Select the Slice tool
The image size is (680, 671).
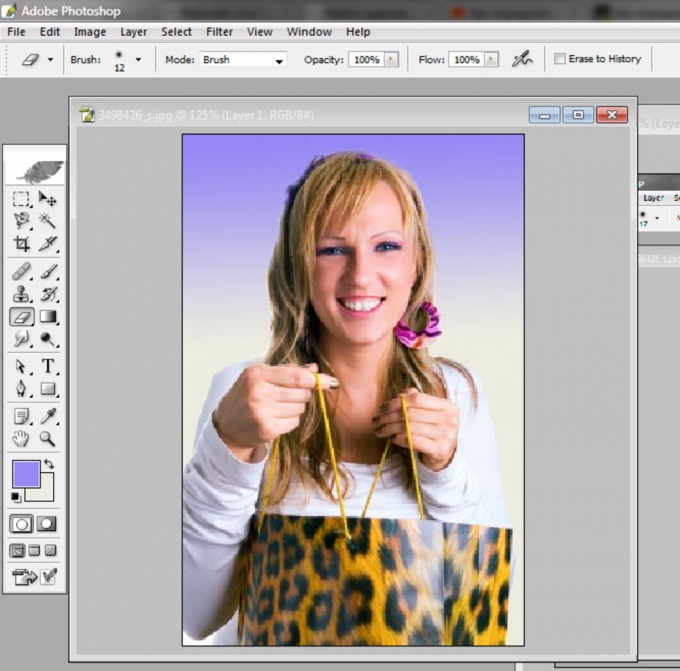(48, 243)
